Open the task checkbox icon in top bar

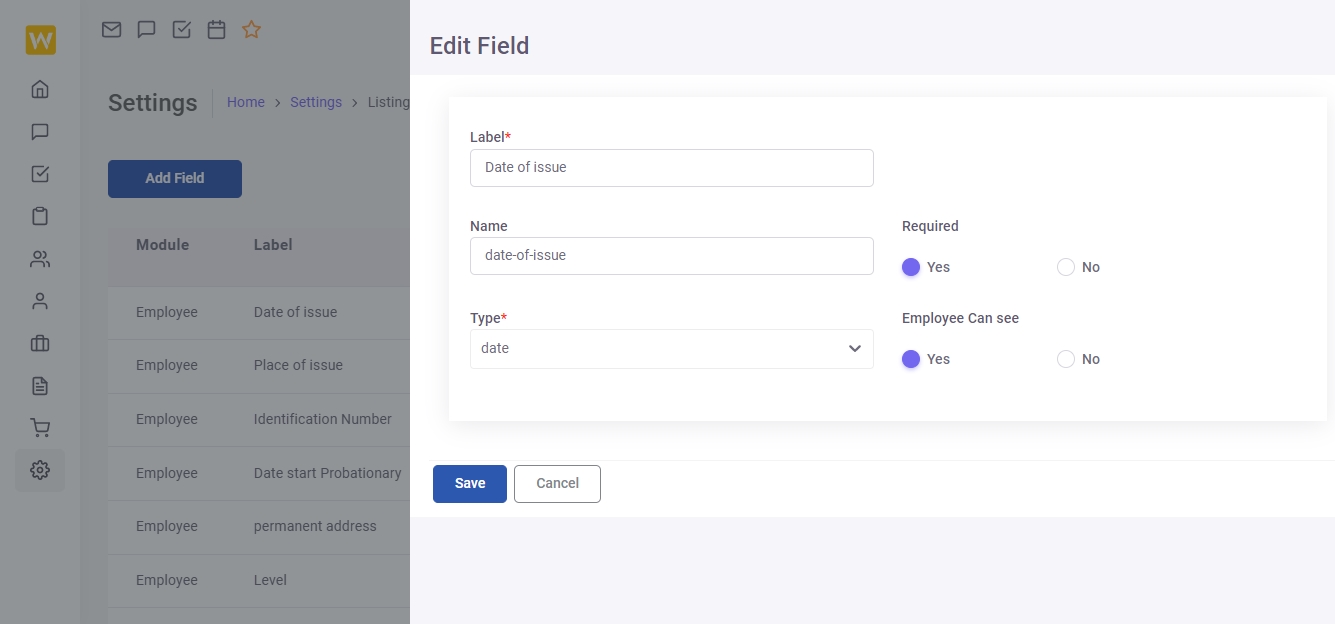point(181,30)
